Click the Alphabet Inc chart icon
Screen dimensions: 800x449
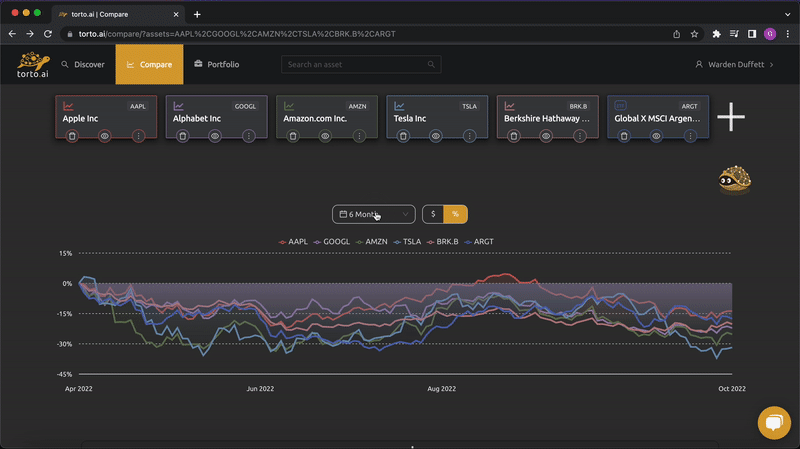pos(178,106)
